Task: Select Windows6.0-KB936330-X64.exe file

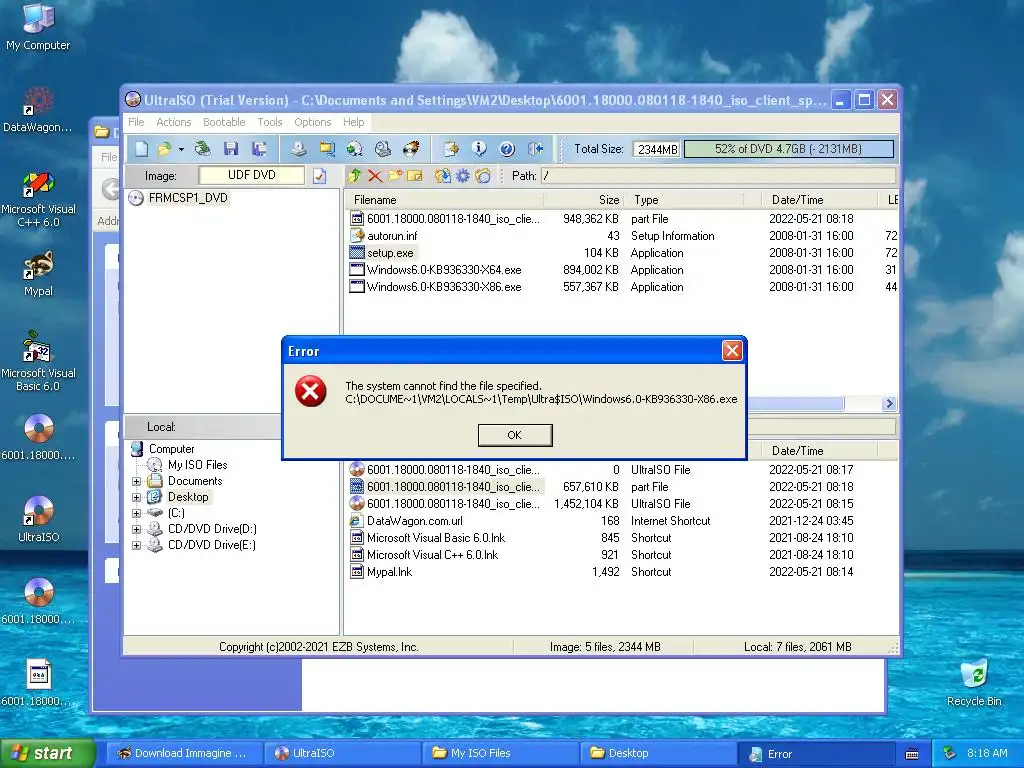Action: coord(444,270)
